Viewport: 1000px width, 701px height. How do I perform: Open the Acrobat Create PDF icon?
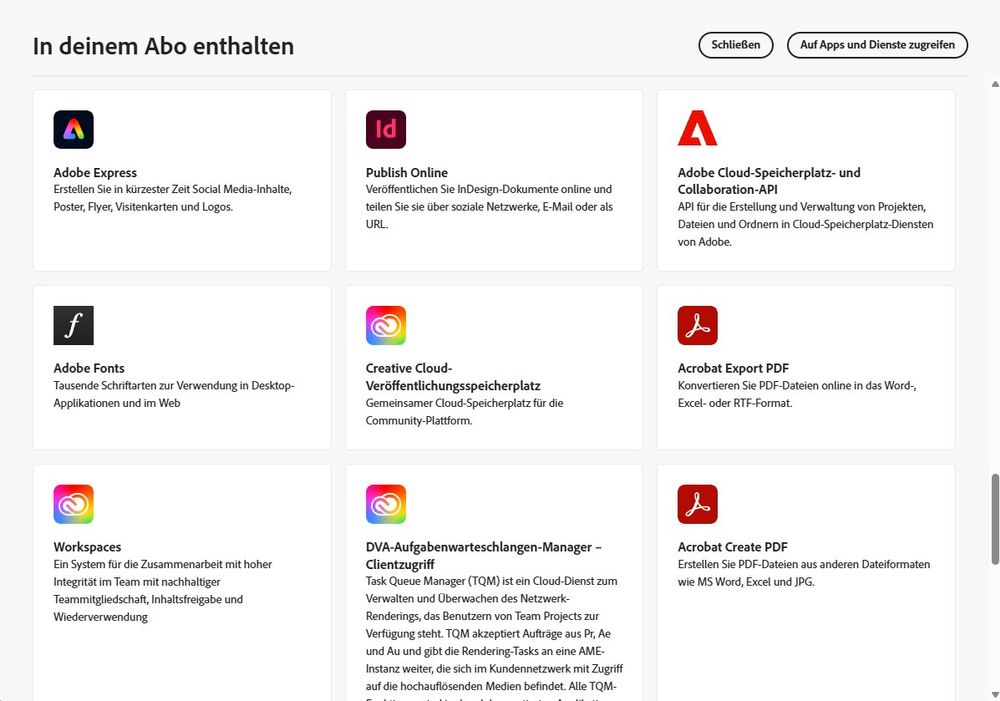tap(697, 504)
